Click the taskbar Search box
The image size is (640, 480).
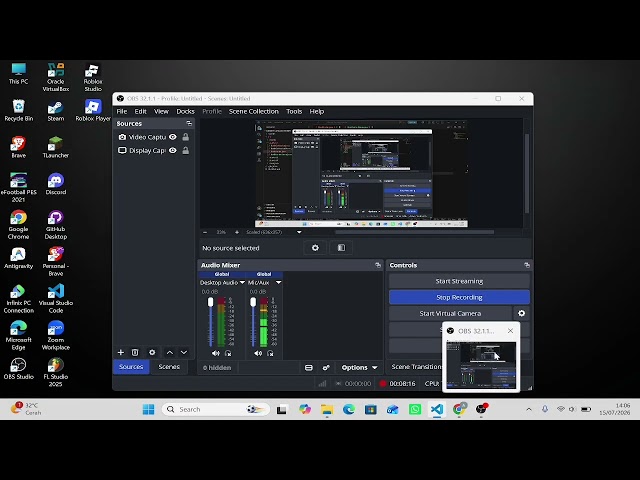pos(216,409)
